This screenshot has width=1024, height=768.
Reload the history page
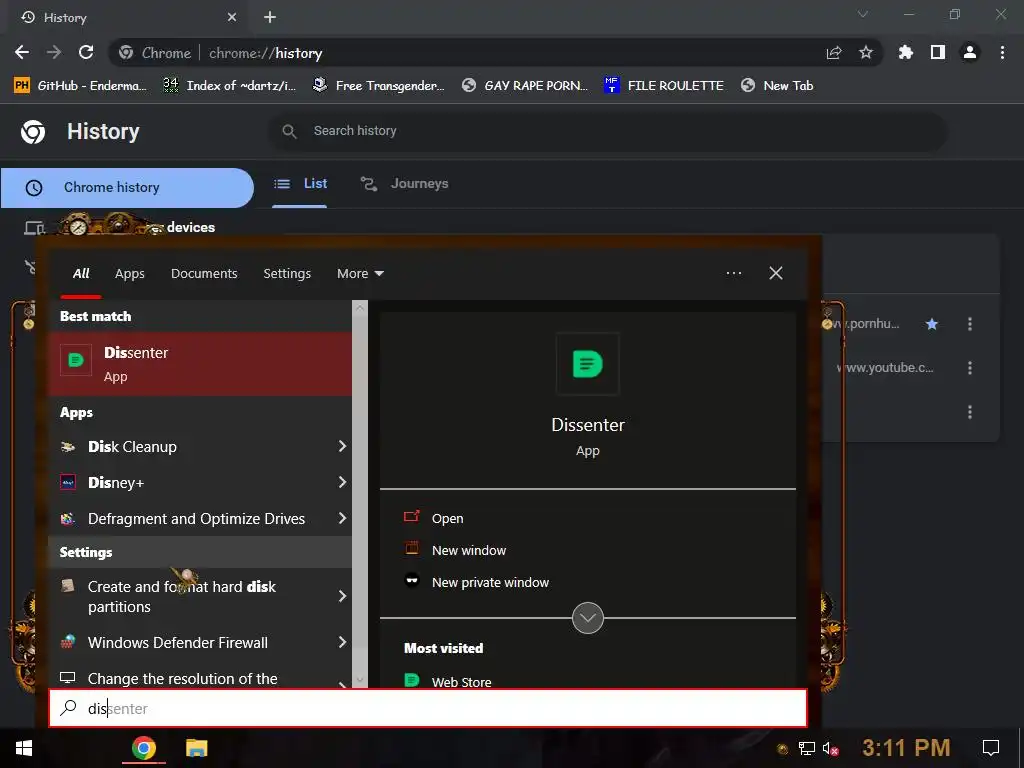click(x=86, y=52)
